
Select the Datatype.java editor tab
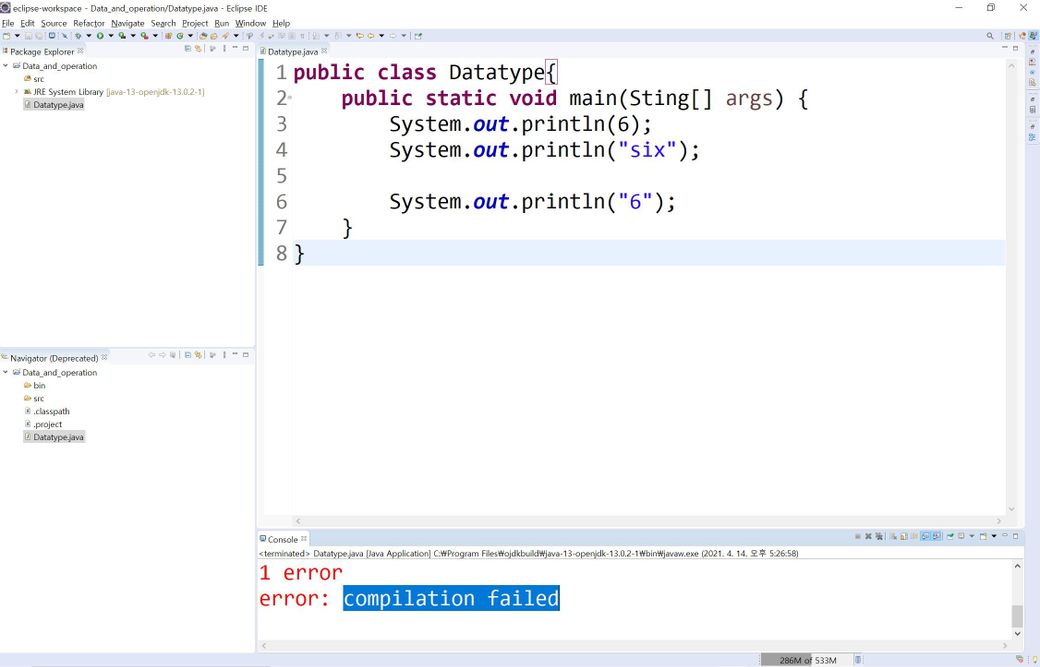(292, 51)
